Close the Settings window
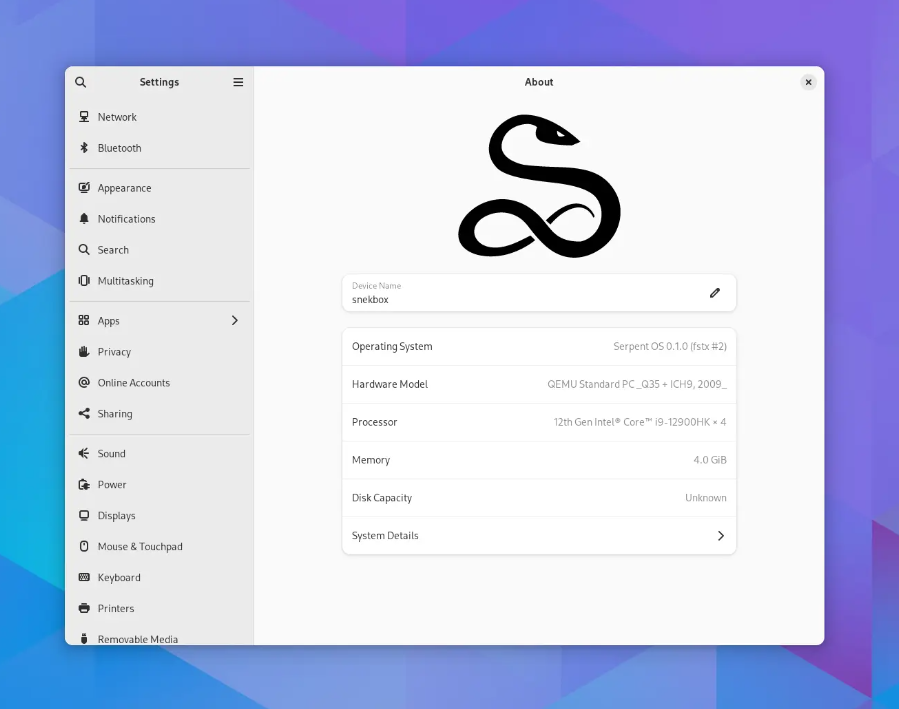This screenshot has width=899, height=709. (808, 82)
